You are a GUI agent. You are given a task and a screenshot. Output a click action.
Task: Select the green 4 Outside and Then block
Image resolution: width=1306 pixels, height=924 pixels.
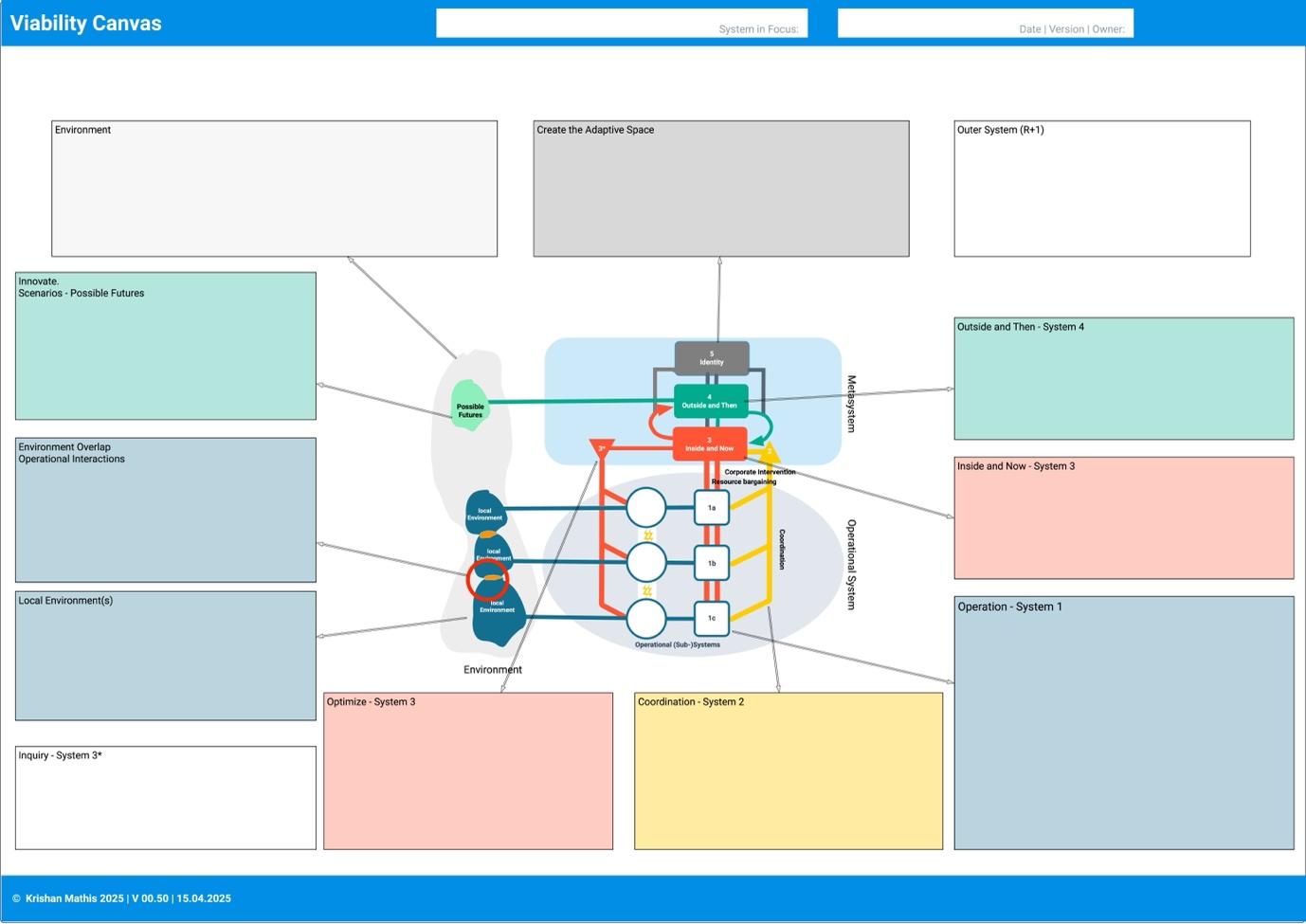[710, 401]
